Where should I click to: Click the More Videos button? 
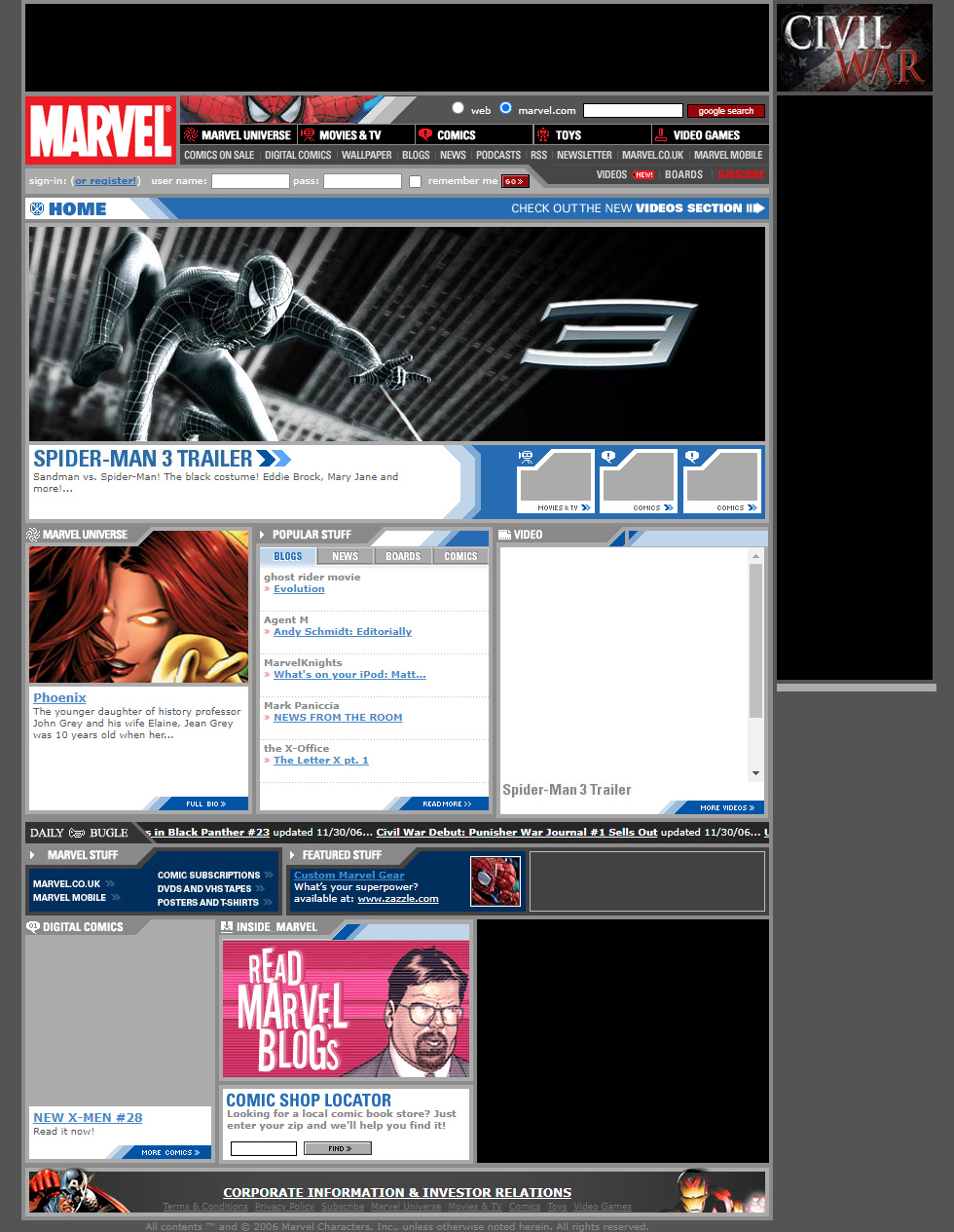726,807
